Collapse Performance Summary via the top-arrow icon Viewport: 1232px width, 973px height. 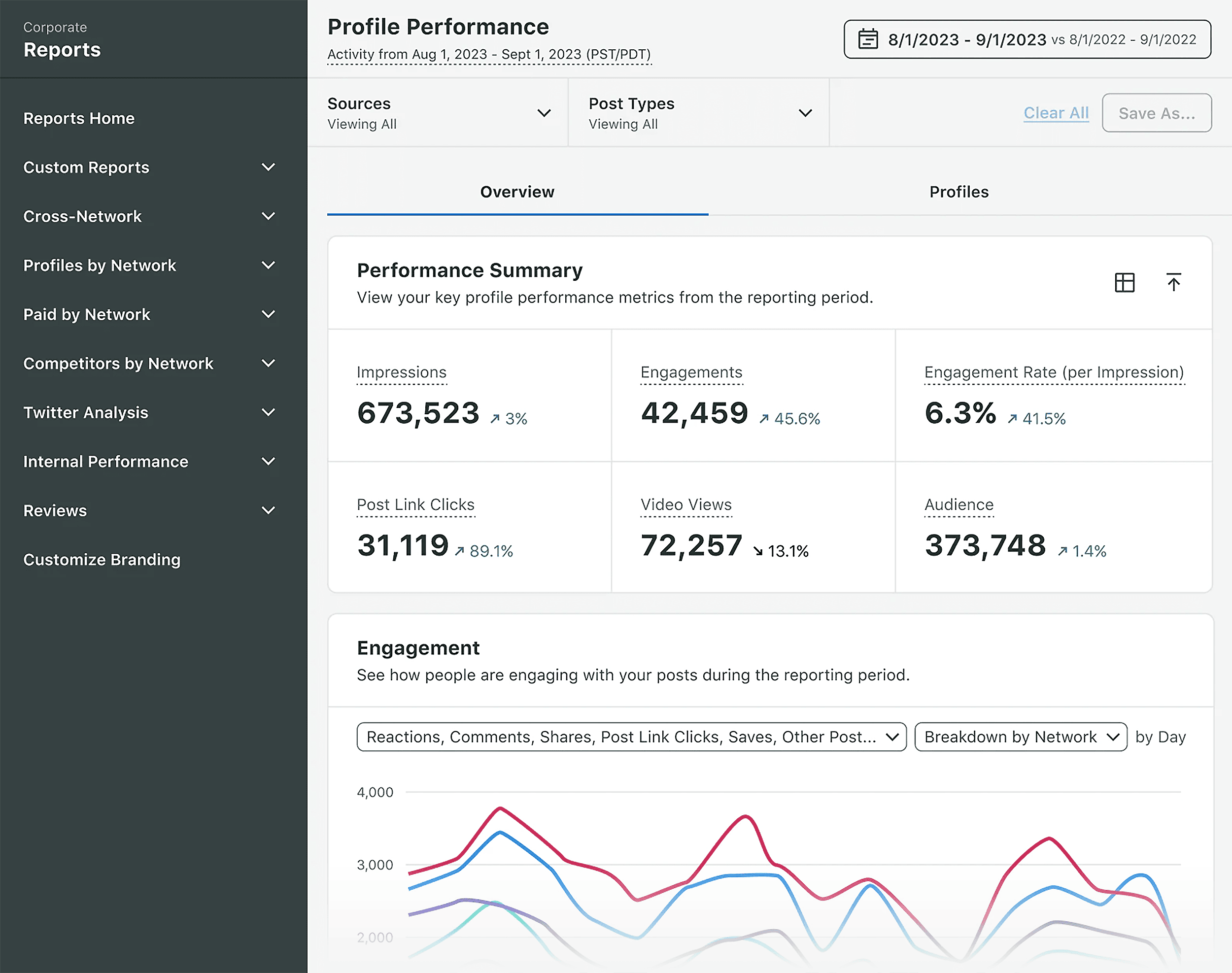1174,283
